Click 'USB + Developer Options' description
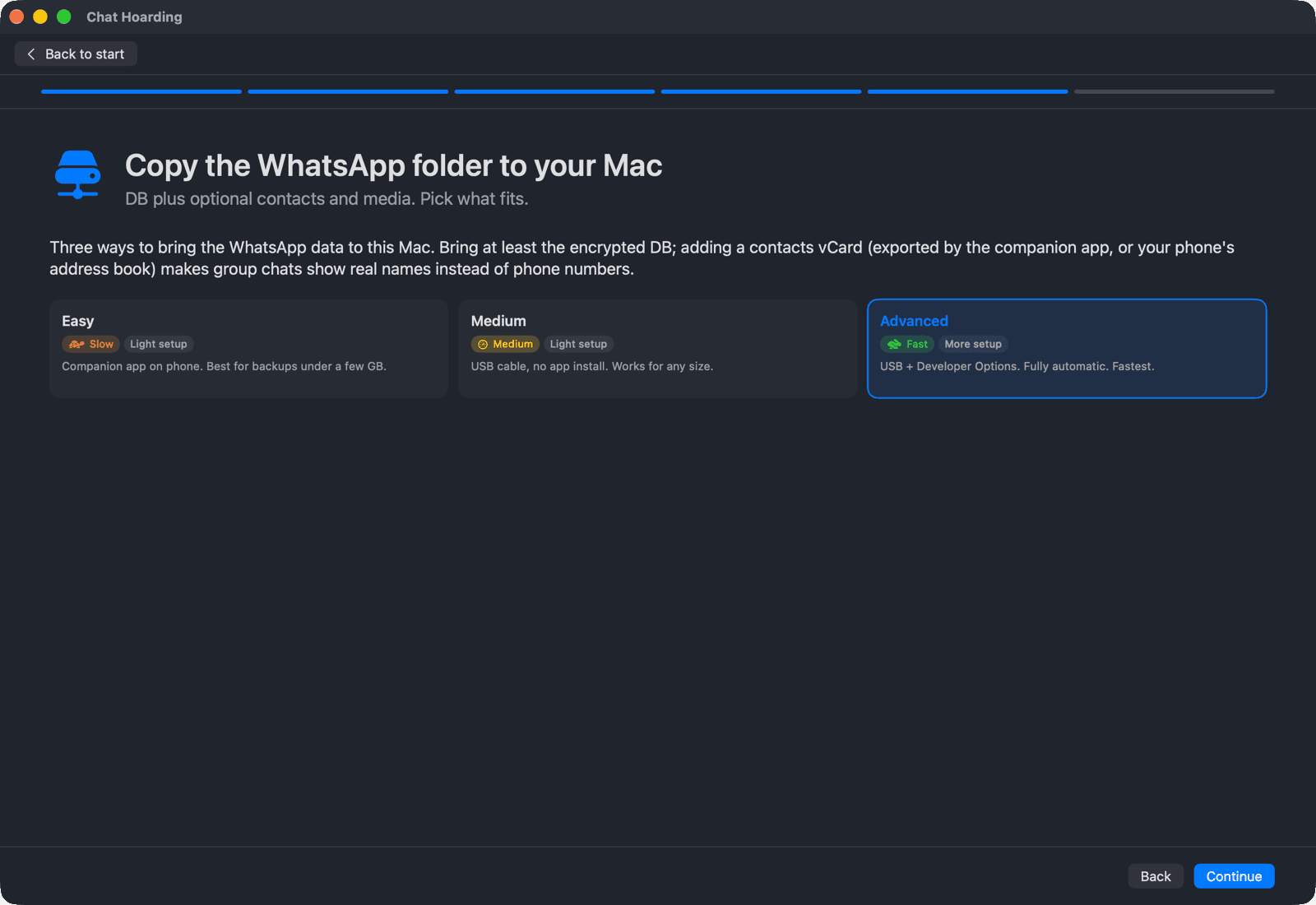This screenshot has width=1316, height=905. click(x=1017, y=366)
